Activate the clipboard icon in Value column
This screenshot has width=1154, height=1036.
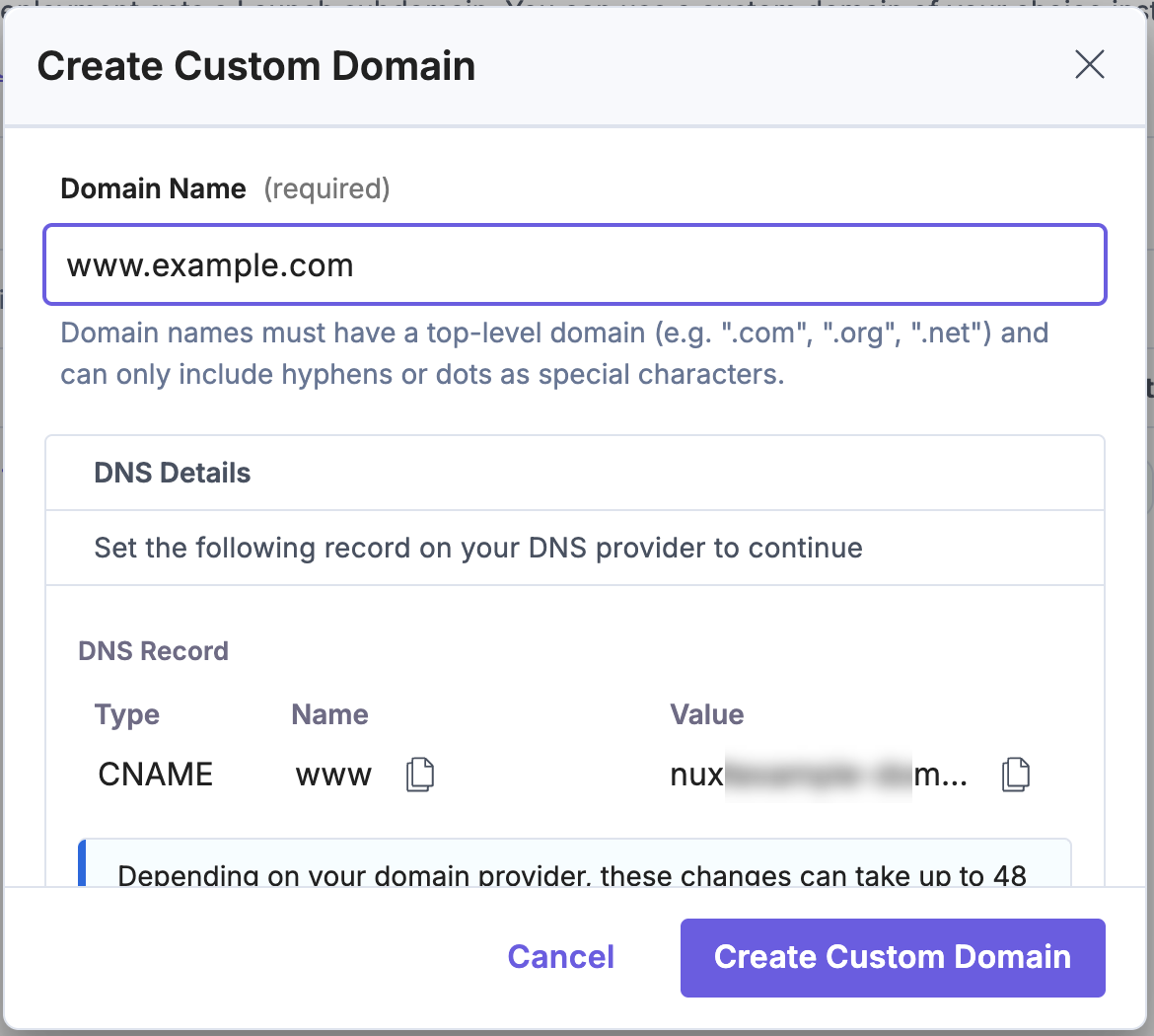point(1016,775)
